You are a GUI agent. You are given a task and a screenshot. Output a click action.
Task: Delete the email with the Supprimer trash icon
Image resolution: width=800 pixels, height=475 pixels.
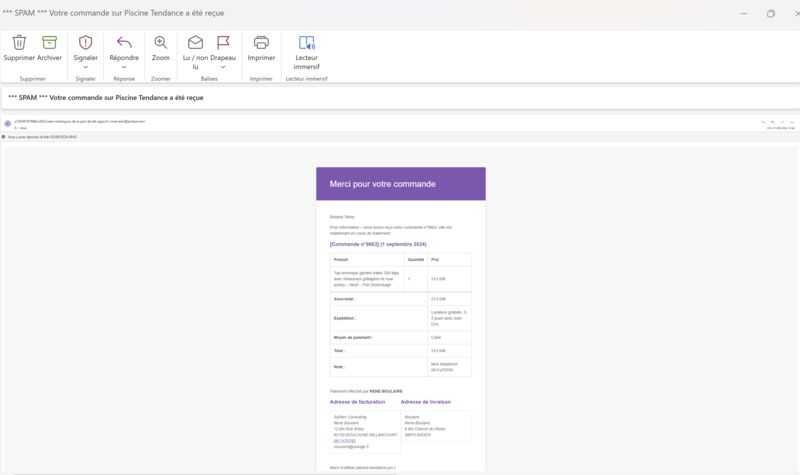click(19, 42)
